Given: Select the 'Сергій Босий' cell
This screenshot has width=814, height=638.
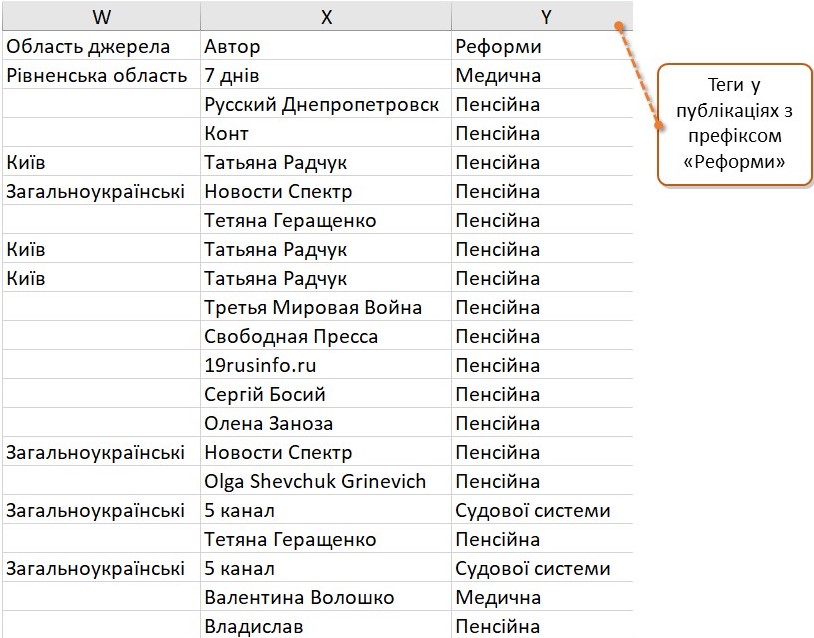Looking at the screenshot, I should click(326, 394).
